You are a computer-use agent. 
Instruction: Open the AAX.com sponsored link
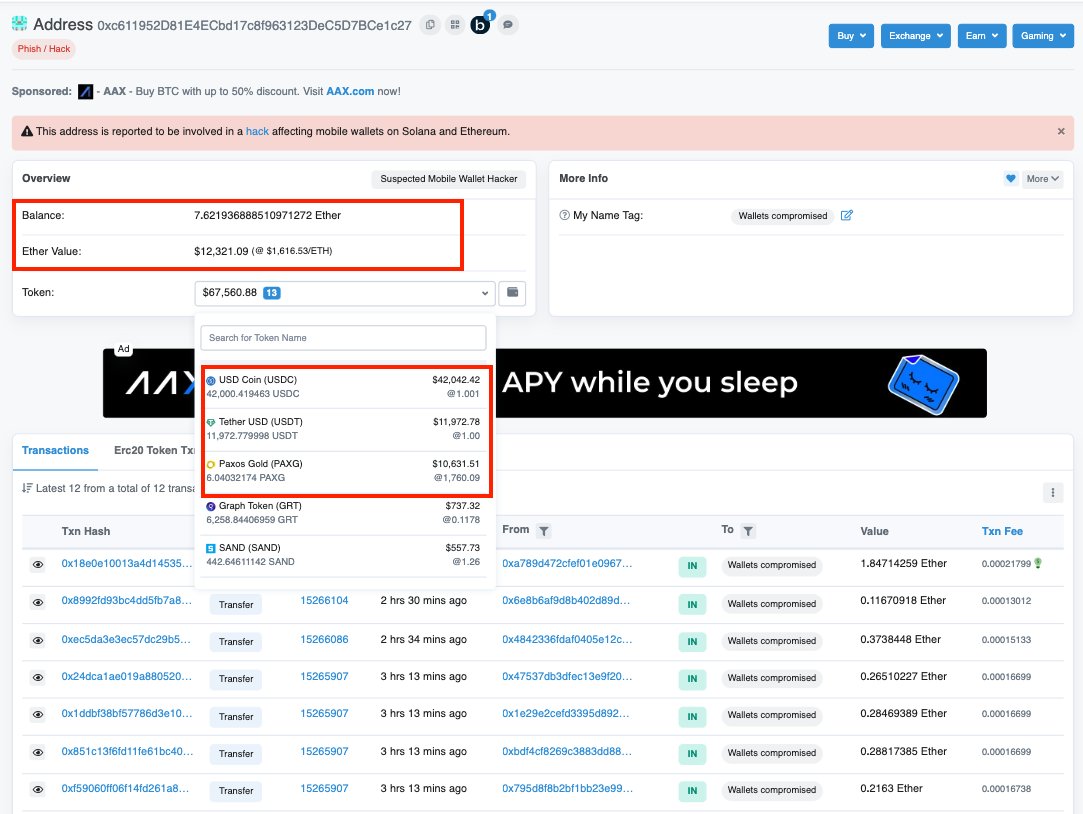(350, 91)
